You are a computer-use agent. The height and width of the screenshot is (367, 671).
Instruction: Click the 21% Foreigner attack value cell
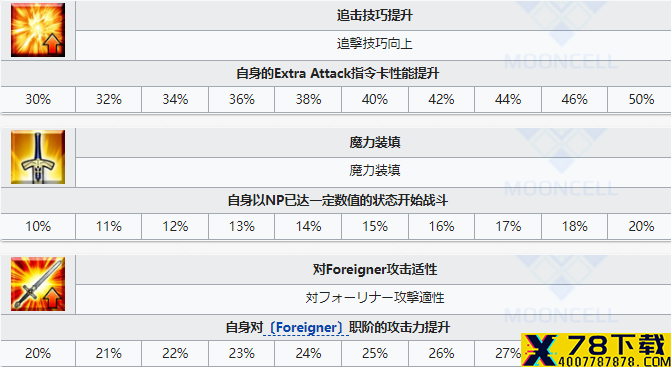(109, 354)
